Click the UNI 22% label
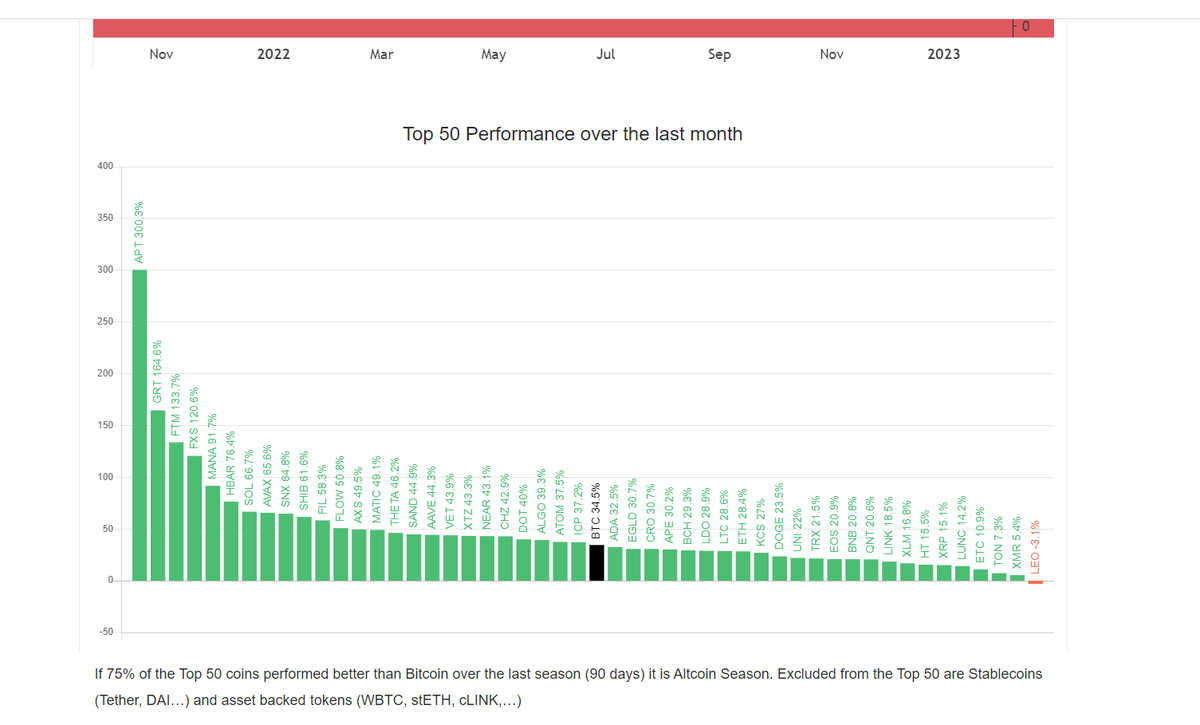 797,530
